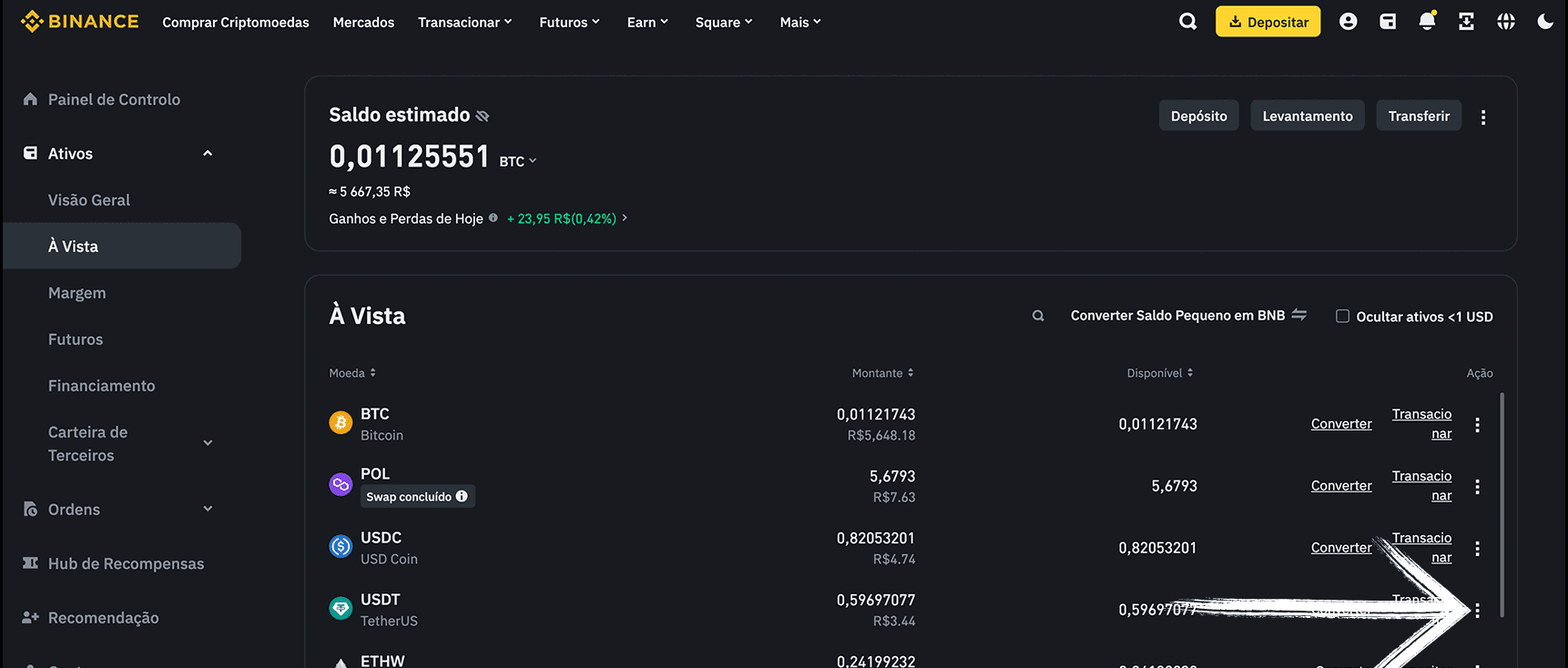
Task: Check Ocultar ativos <1 USD
Action: 1342,316
